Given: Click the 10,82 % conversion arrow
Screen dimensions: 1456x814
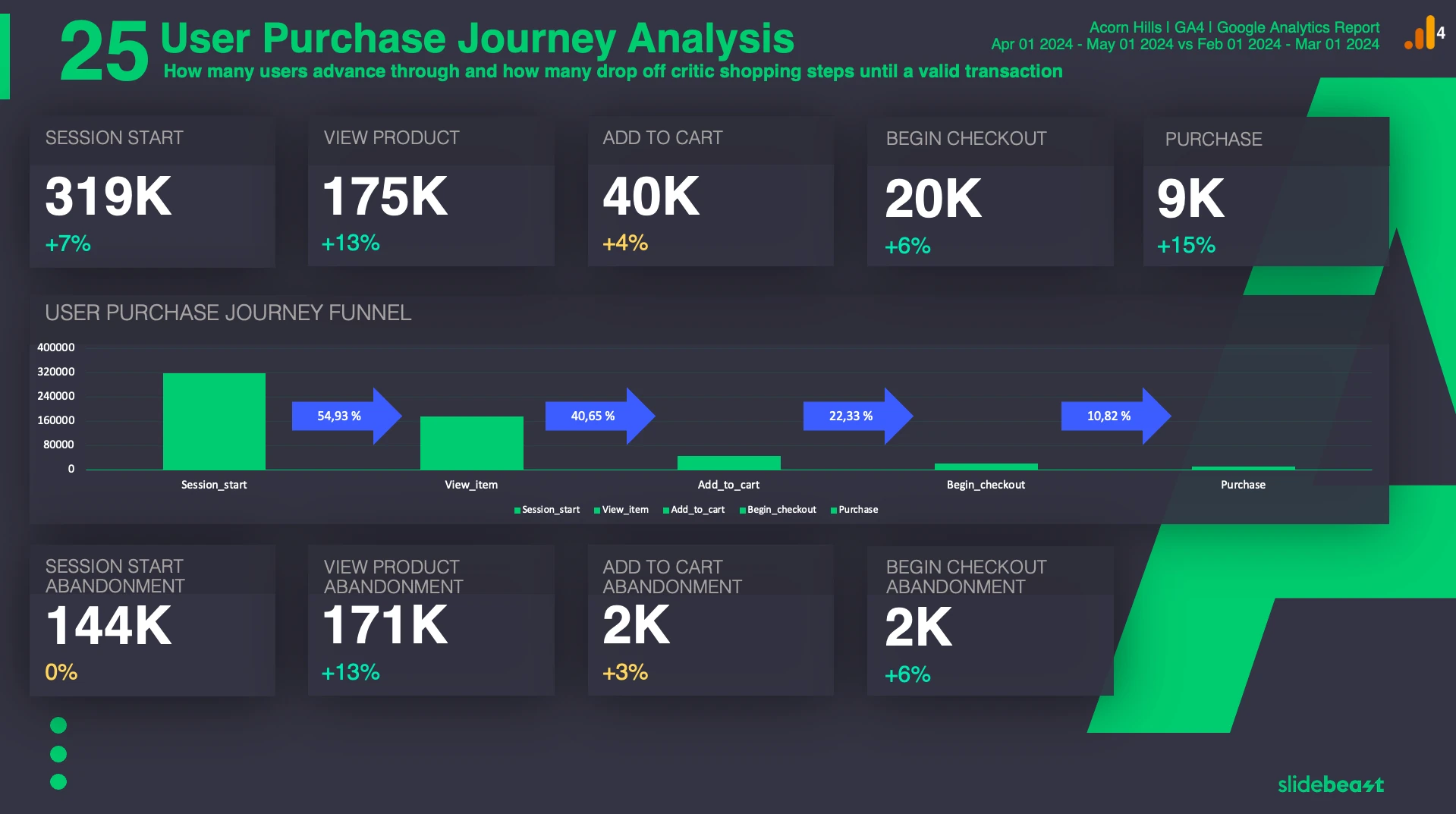Looking at the screenshot, I should pyautogui.click(x=1116, y=416).
